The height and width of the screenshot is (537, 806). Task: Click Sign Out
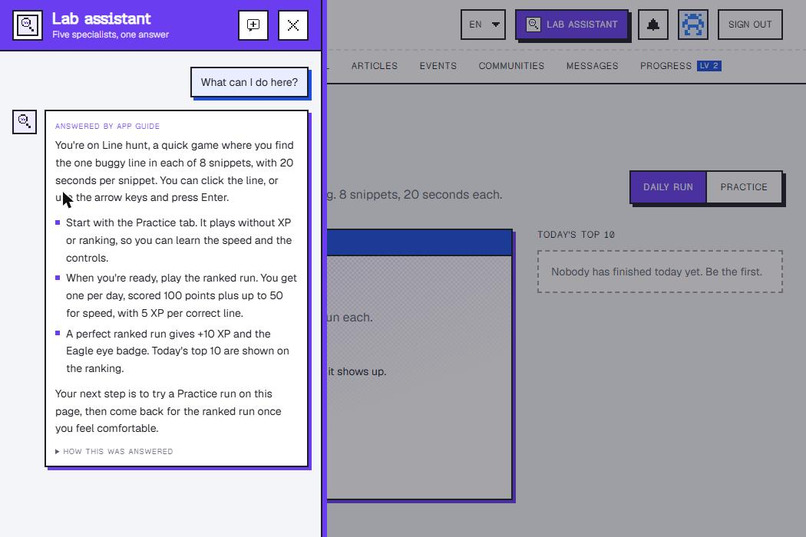[750, 24]
